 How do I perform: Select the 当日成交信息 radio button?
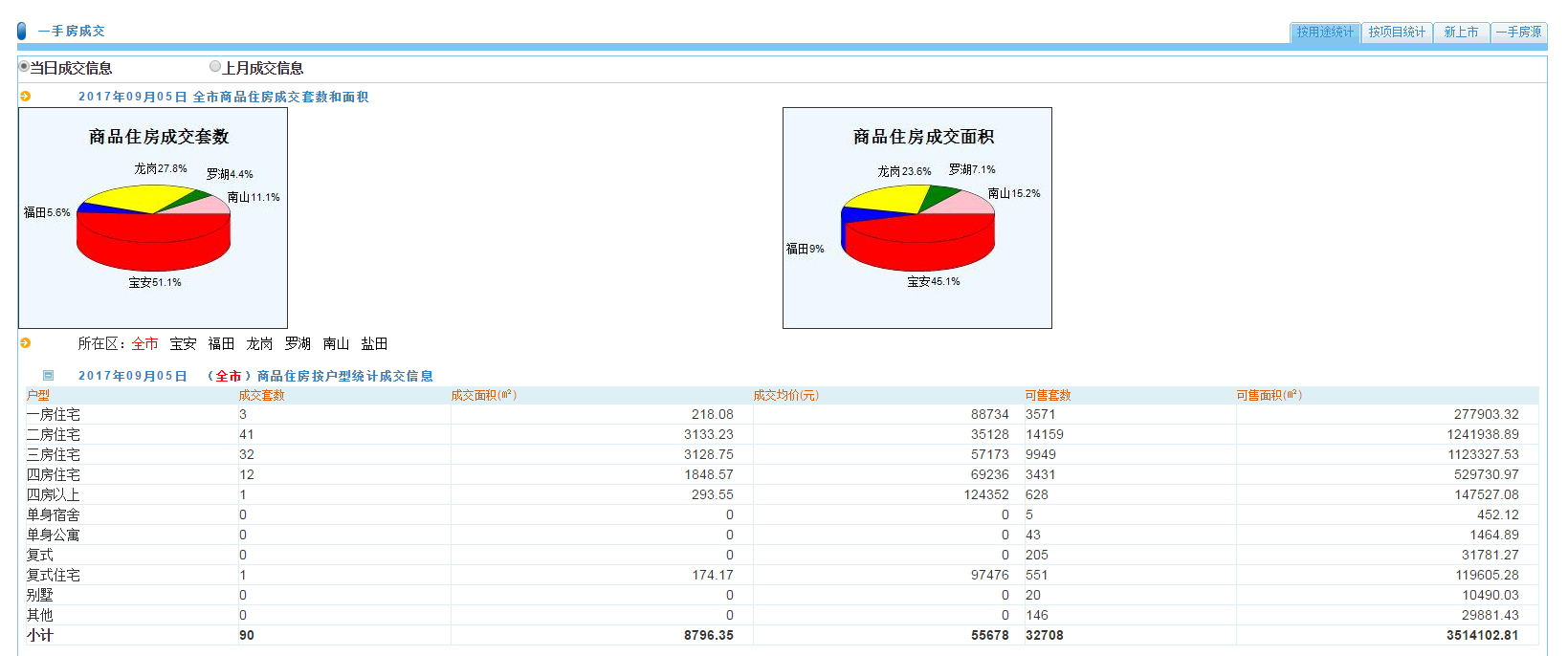click(24, 67)
